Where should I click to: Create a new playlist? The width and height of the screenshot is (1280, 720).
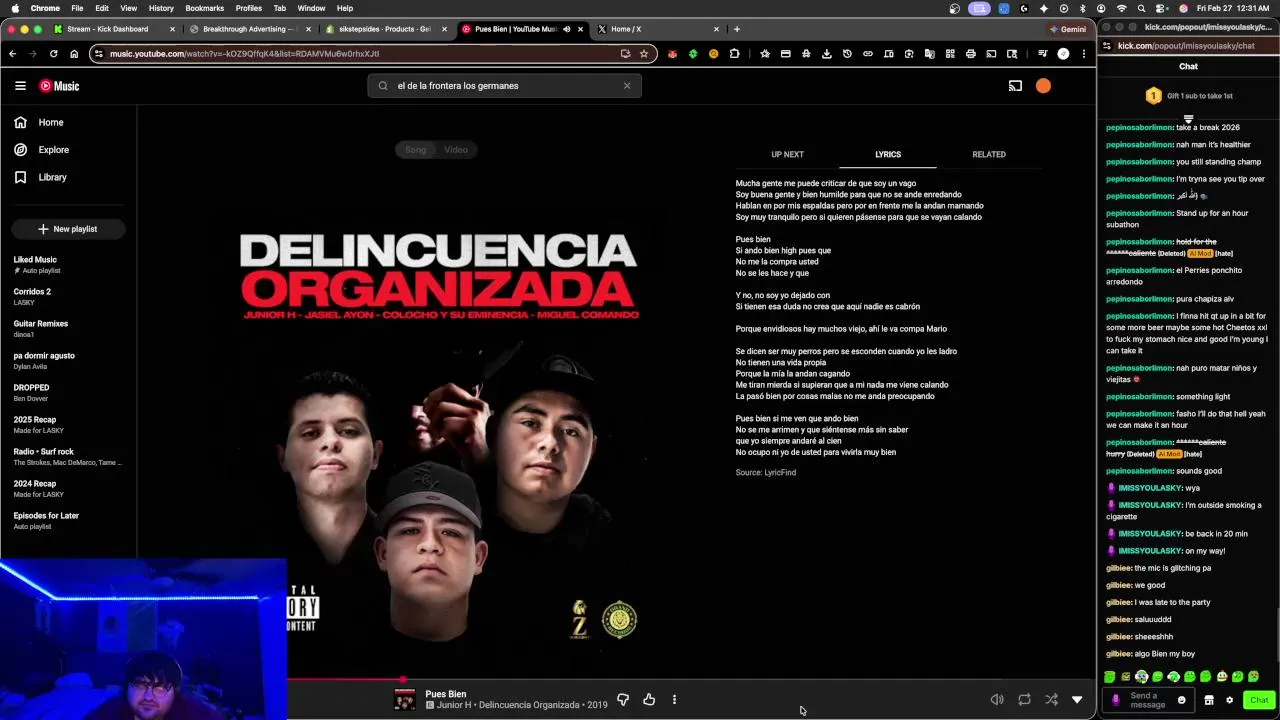68,229
